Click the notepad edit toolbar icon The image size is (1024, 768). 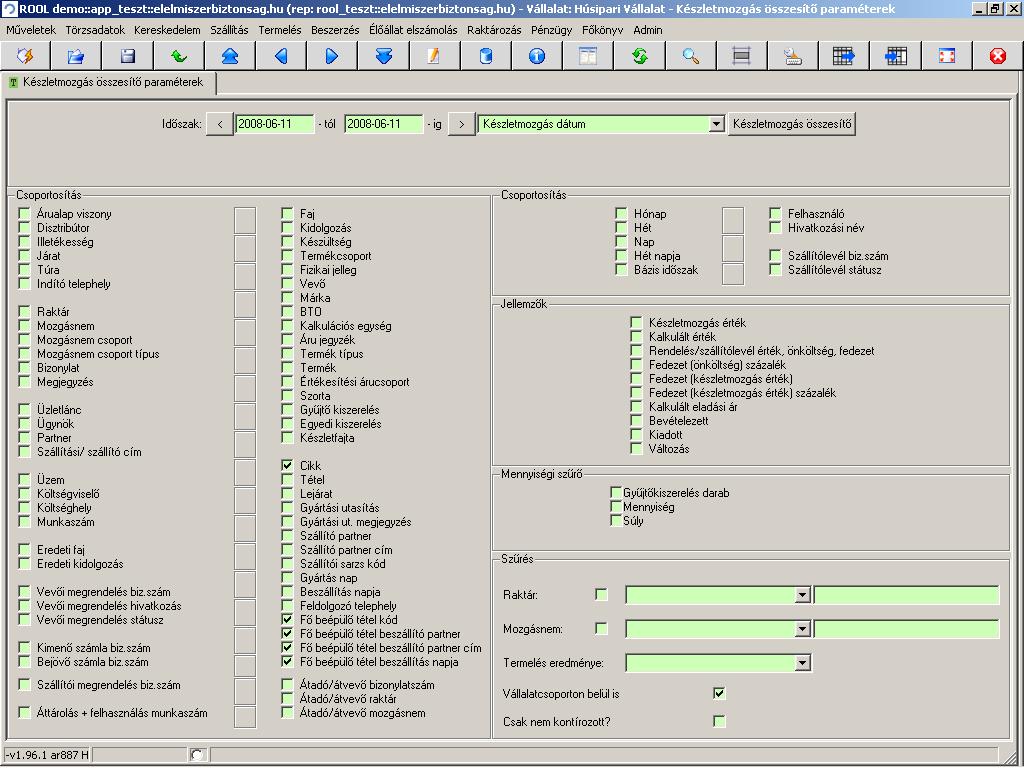pos(434,56)
